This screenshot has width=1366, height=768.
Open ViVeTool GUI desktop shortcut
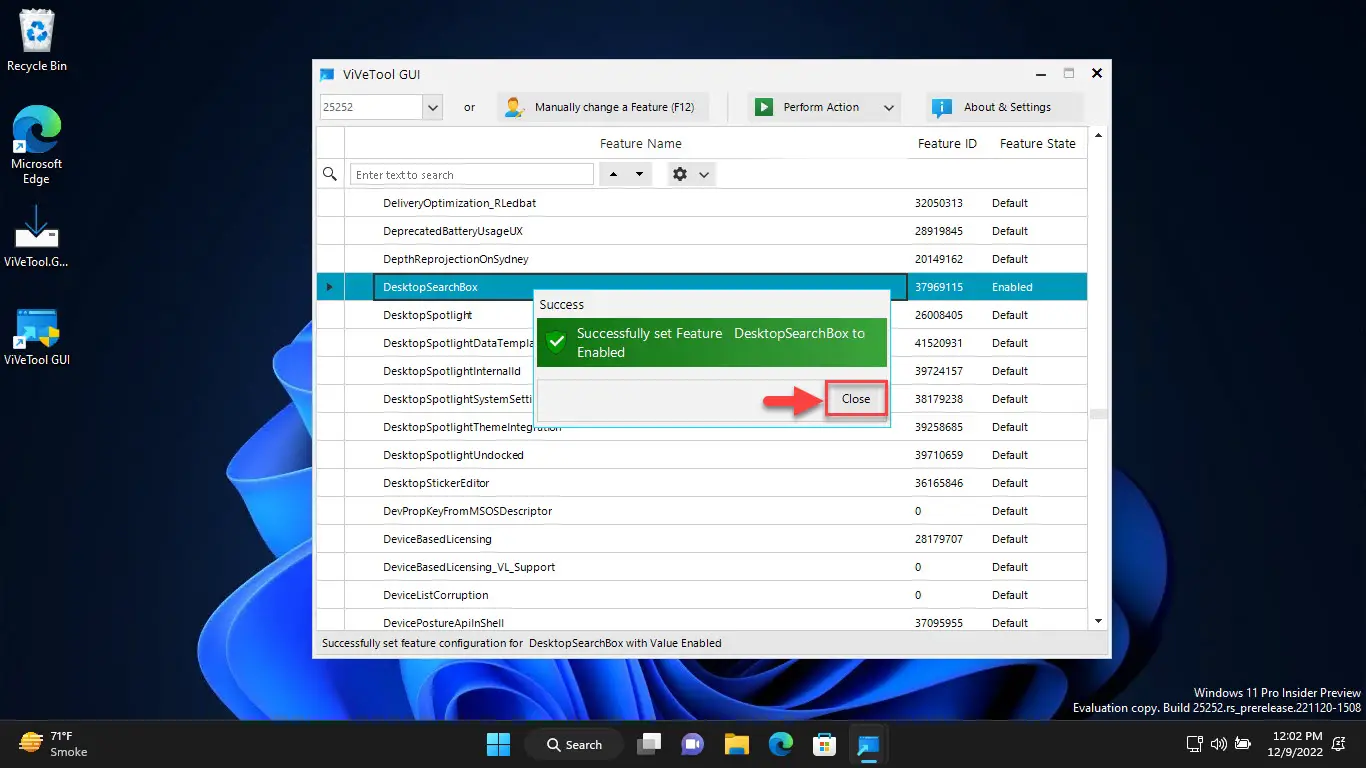coord(37,337)
